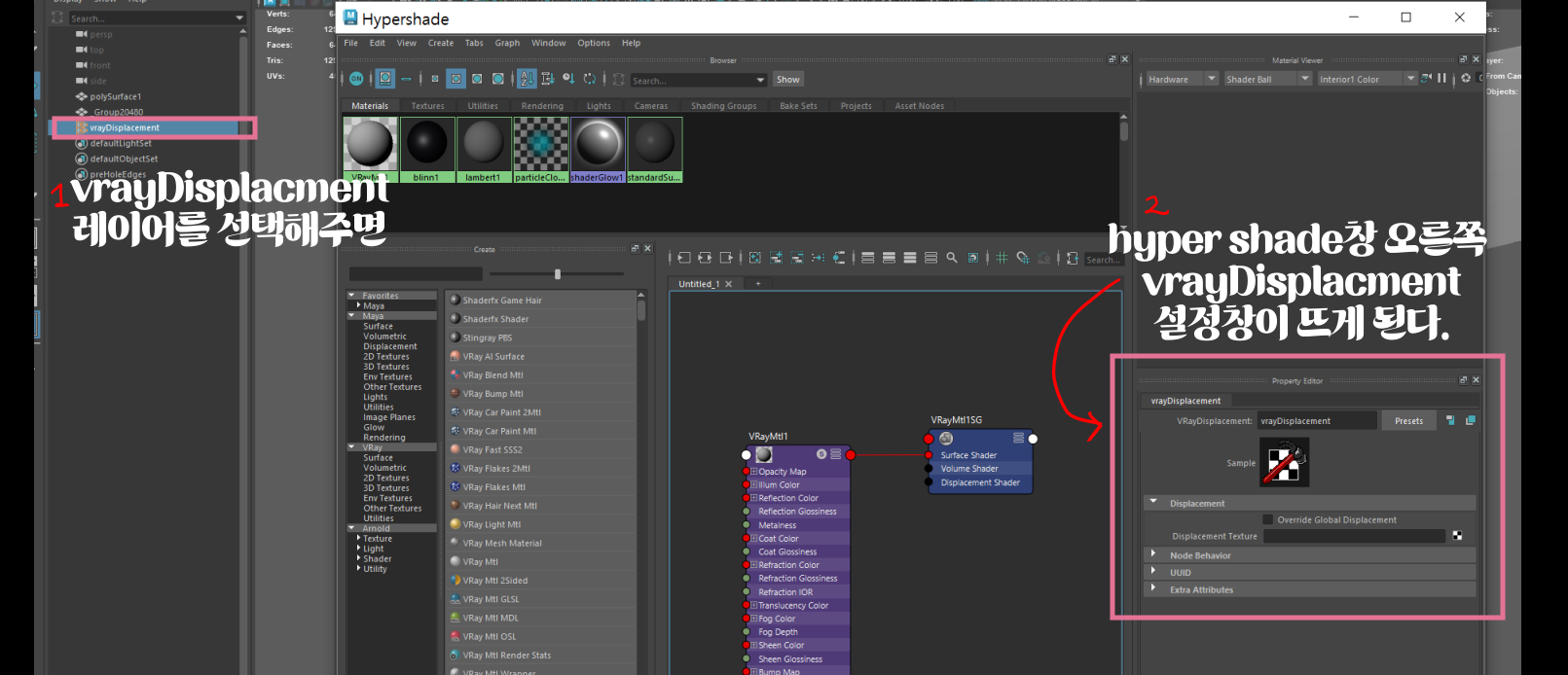Enable Override Global Displacement checkbox

coord(1267,519)
